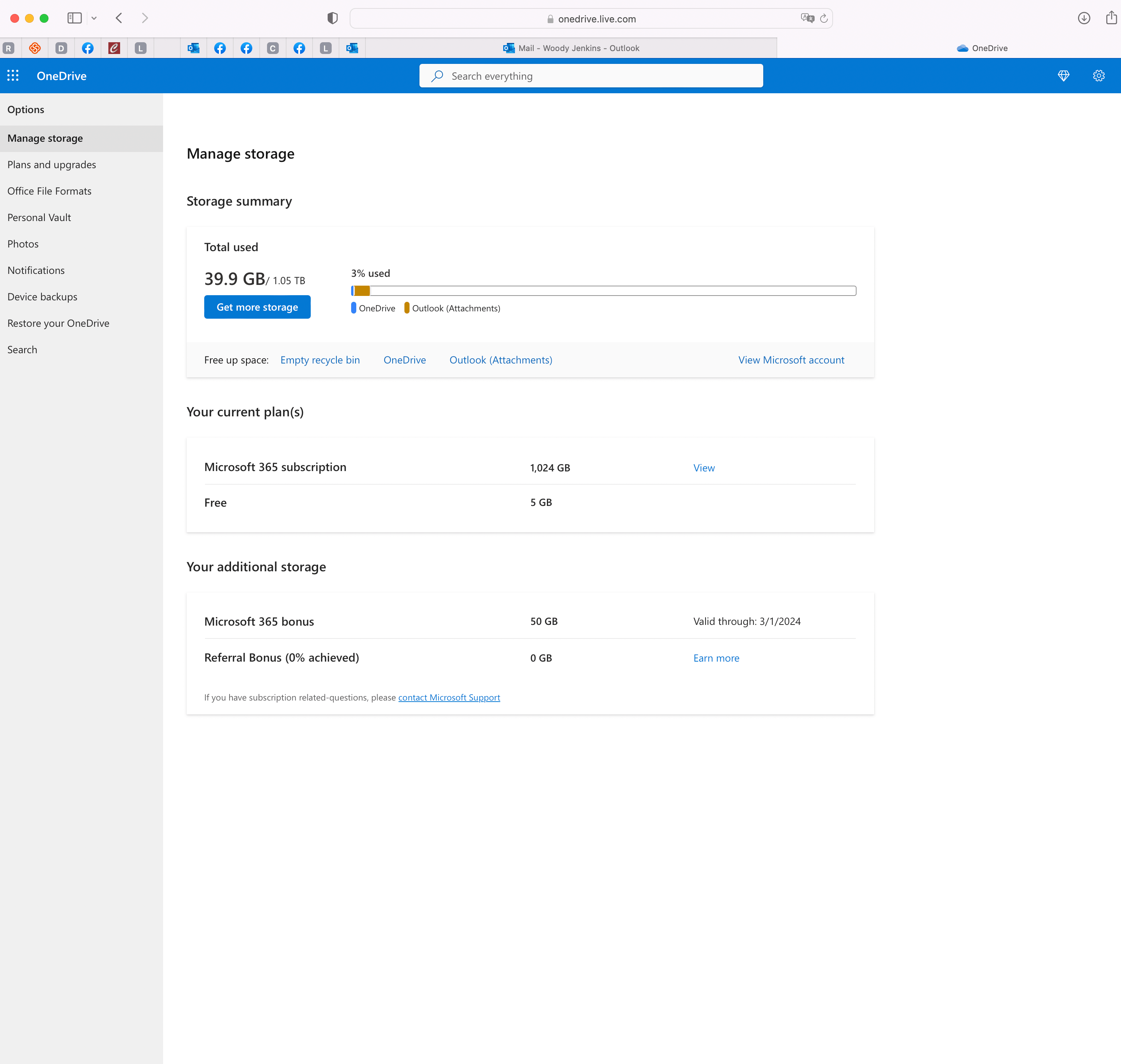1121x1064 pixels.
Task: Open Manage storage in Options sidebar
Action: point(81,138)
